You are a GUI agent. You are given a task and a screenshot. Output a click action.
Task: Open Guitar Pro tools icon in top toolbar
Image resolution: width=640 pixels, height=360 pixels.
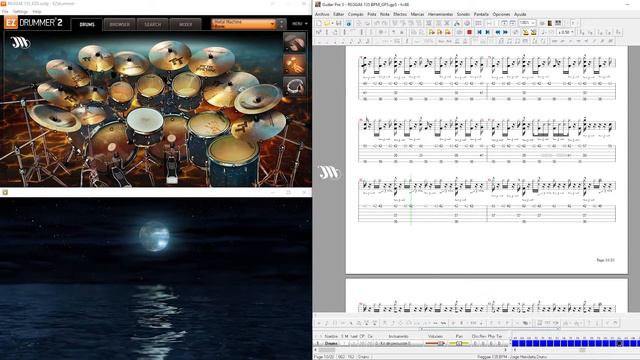point(456,23)
